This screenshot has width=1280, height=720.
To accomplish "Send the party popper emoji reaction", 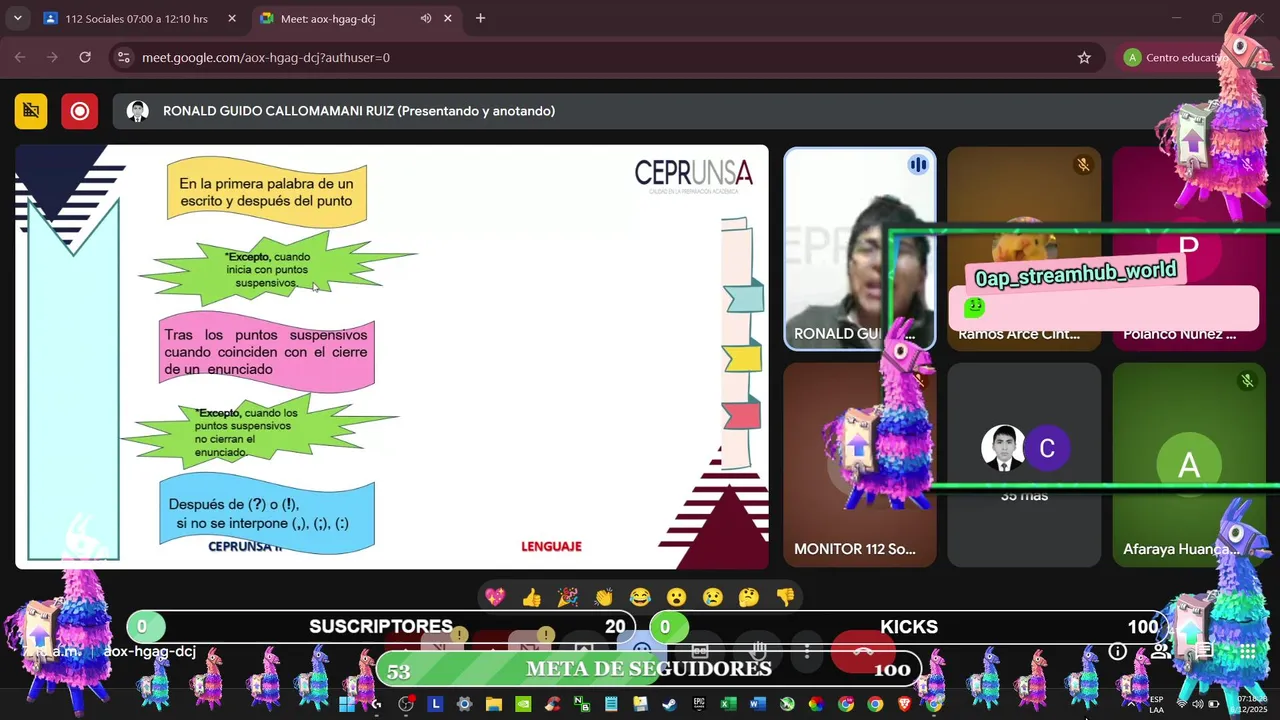I will coord(567,597).
